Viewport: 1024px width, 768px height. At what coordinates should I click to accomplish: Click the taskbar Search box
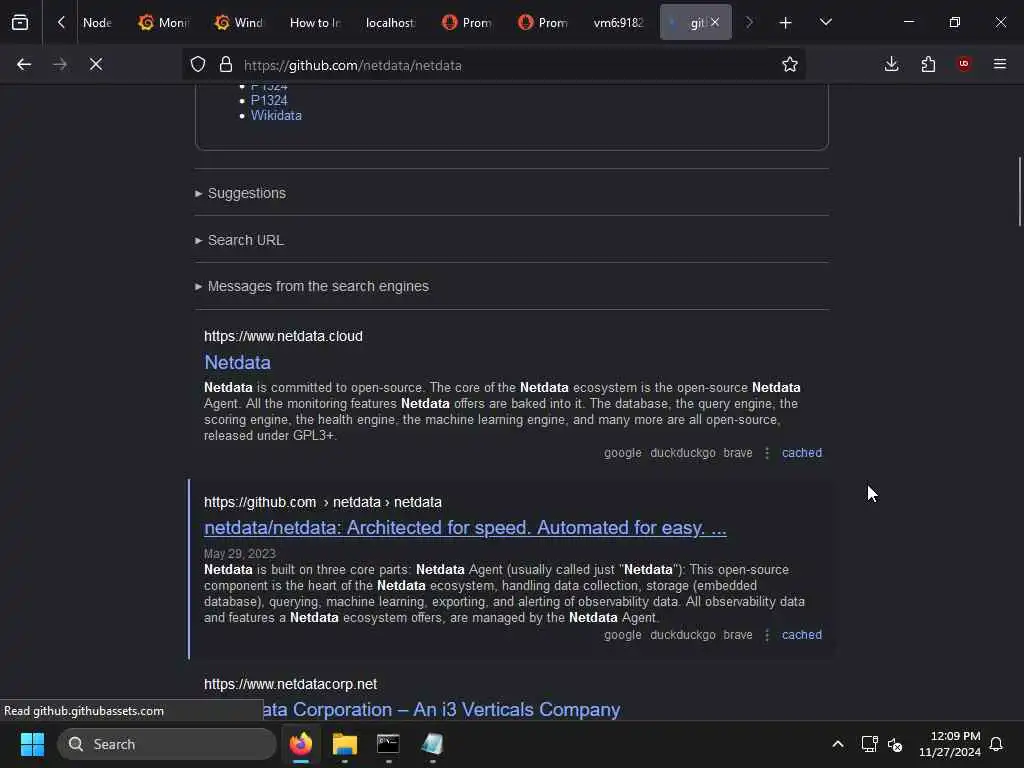point(167,744)
